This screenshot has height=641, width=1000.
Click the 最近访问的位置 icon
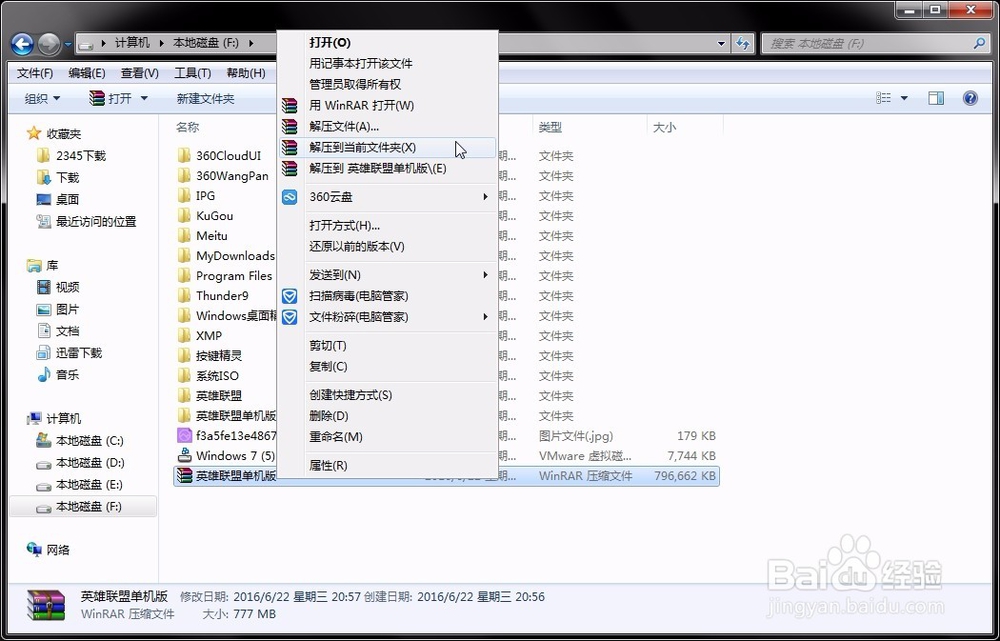click(43, 221)
